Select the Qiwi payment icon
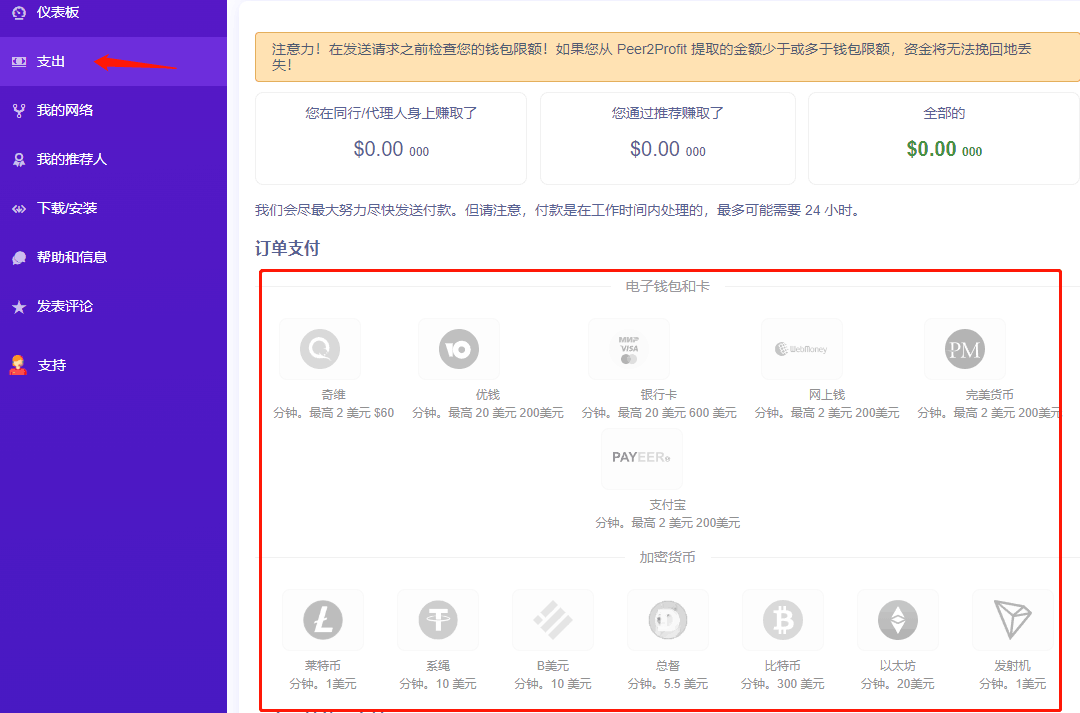The width and height of the screenshot is (1080, 713). 320,349
